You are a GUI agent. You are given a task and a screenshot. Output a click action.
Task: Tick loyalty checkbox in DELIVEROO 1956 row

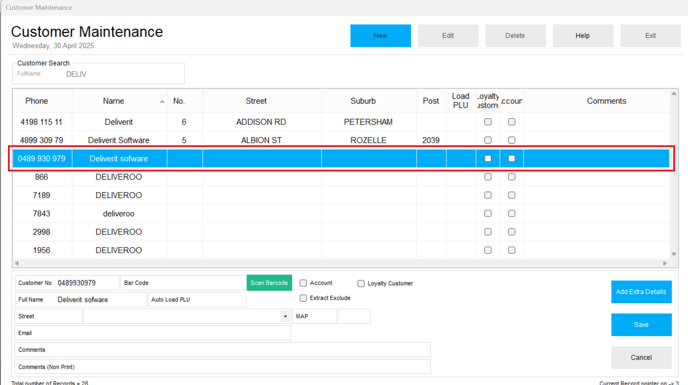[488, 250]
